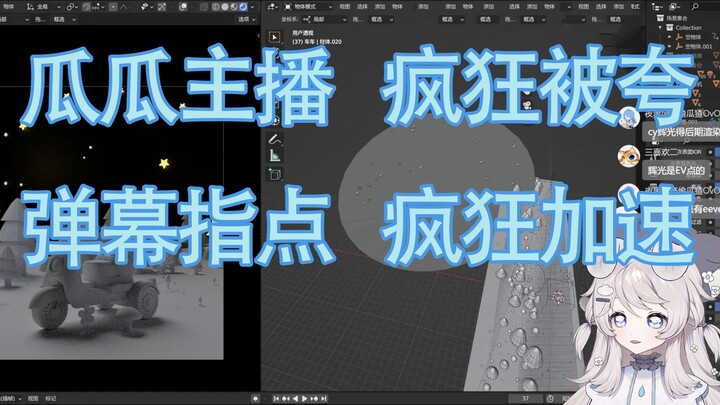Open 标记 marker menu in timeline
The image size is (720, 405).
click(x=51, y=398)
